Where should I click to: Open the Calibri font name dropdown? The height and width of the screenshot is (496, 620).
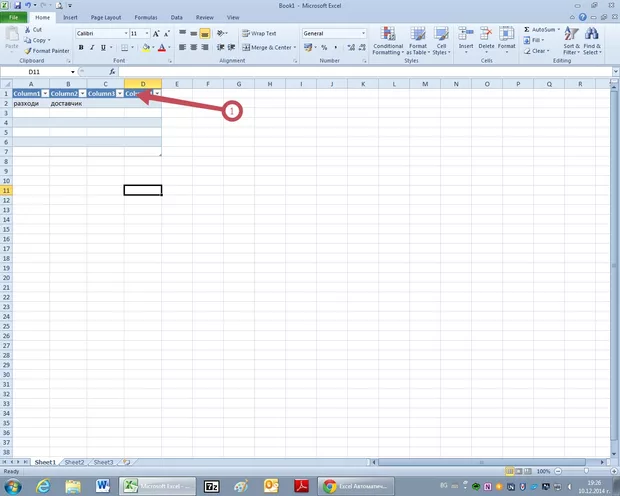pyautogui.click(x=126, y=34)
